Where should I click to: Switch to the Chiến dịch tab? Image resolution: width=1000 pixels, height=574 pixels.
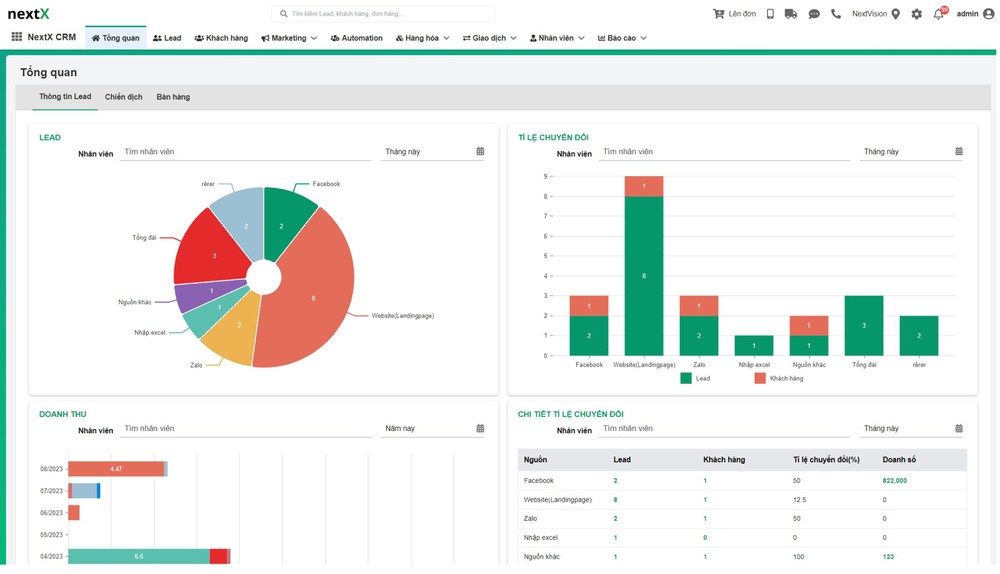point(123,97)
